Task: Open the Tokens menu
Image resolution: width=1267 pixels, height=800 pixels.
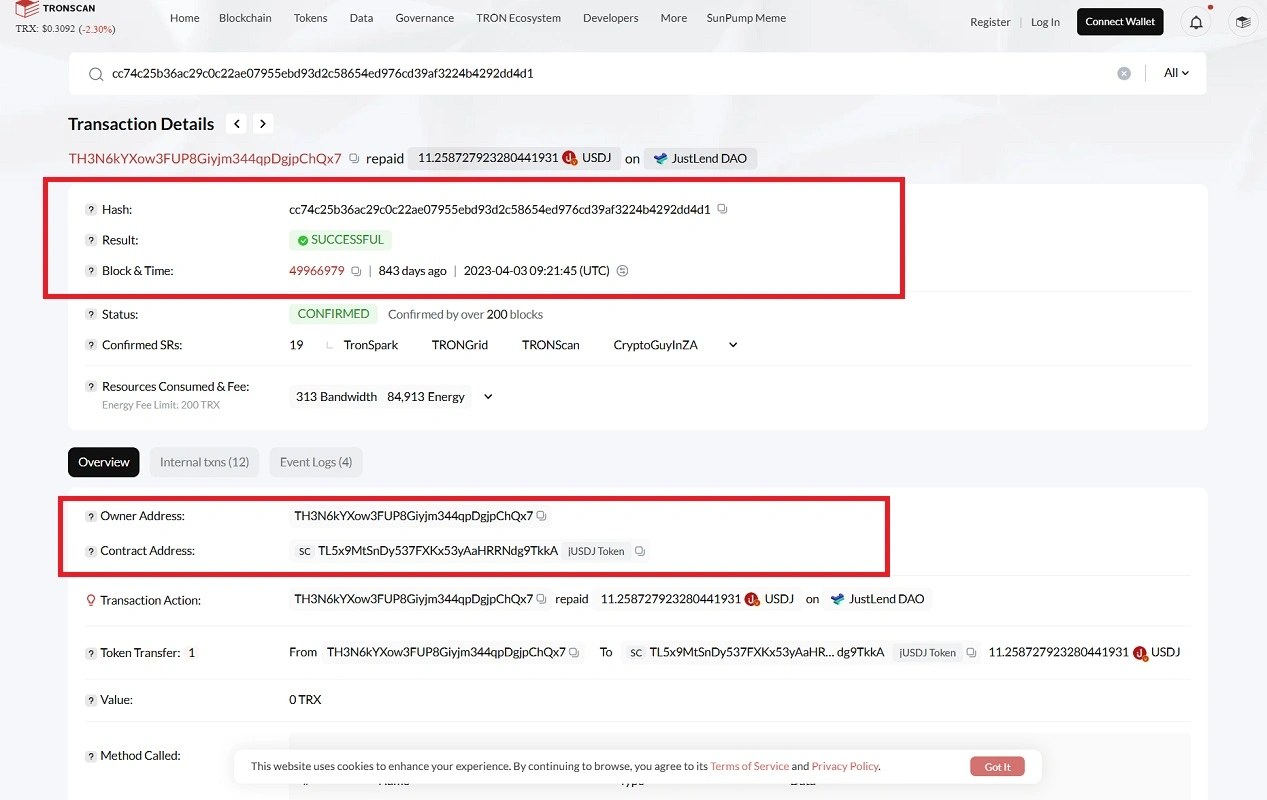Action: (x=310, y=18)
